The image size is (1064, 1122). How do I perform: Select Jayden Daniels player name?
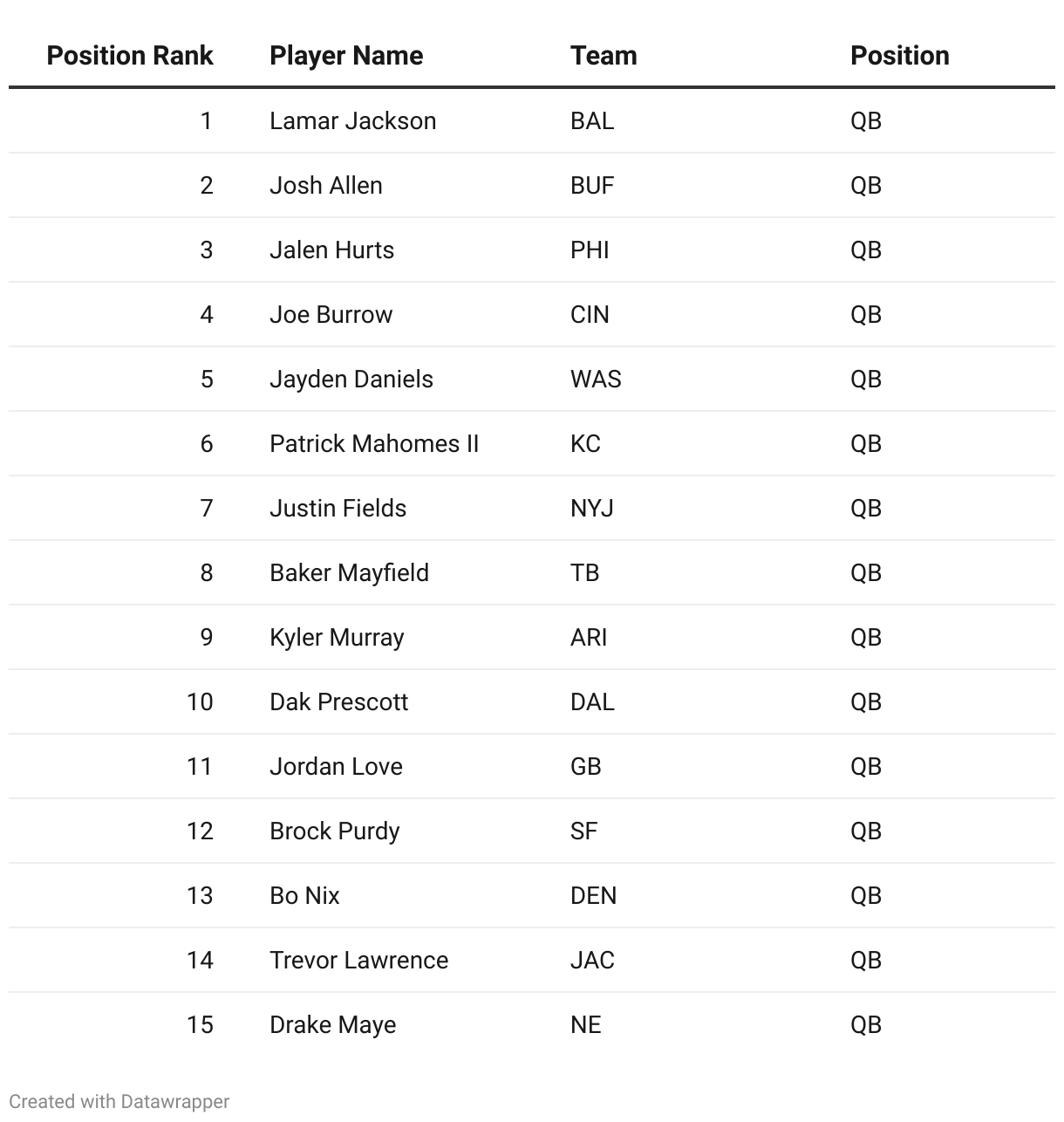[351, 379]
